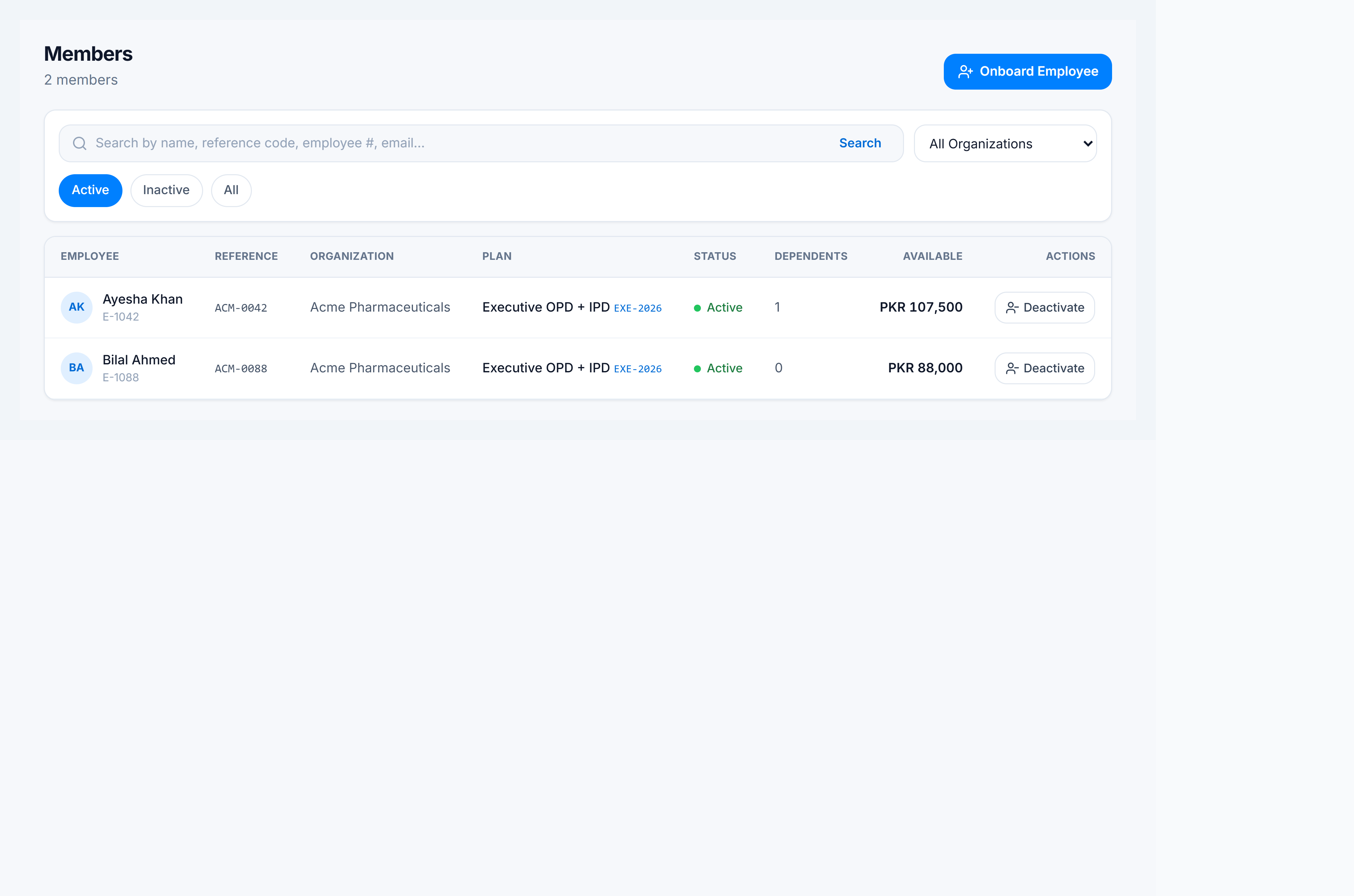Click dependents count 1 for Ayesha Khan
1354x896 pixels.
[x=778, y=307]
